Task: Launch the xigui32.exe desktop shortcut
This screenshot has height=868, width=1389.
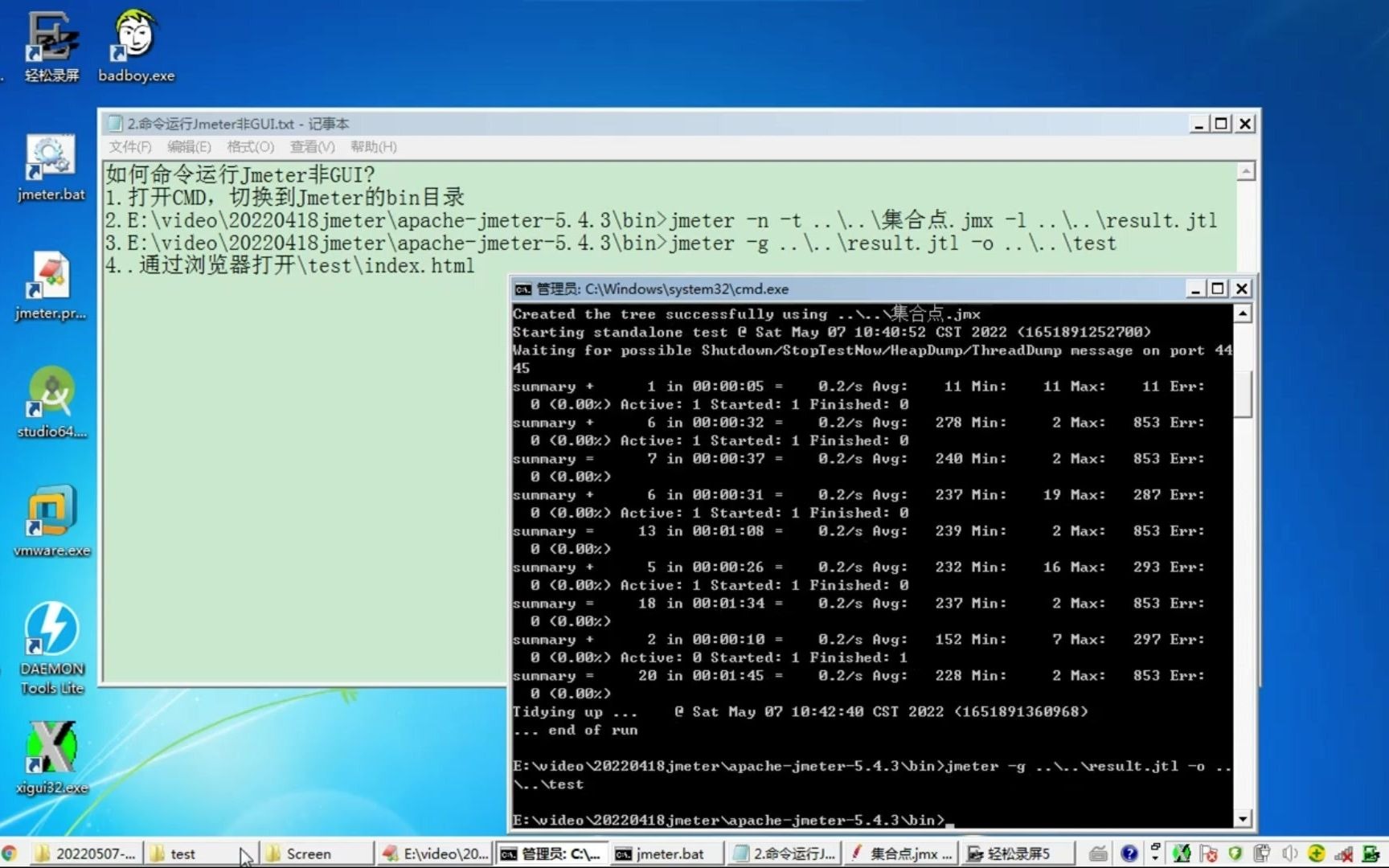Action: pyautogui.click(x=51, y=759)
